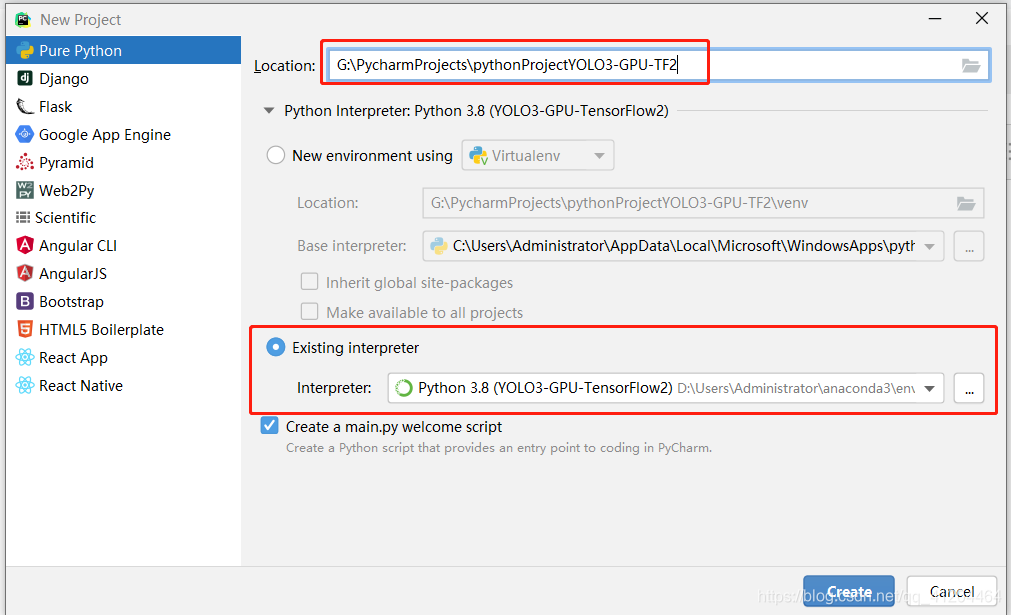Click the AngularJS shield icon
The width and height of the screenshot is (1011, 615).
click(x=25, y=273)
